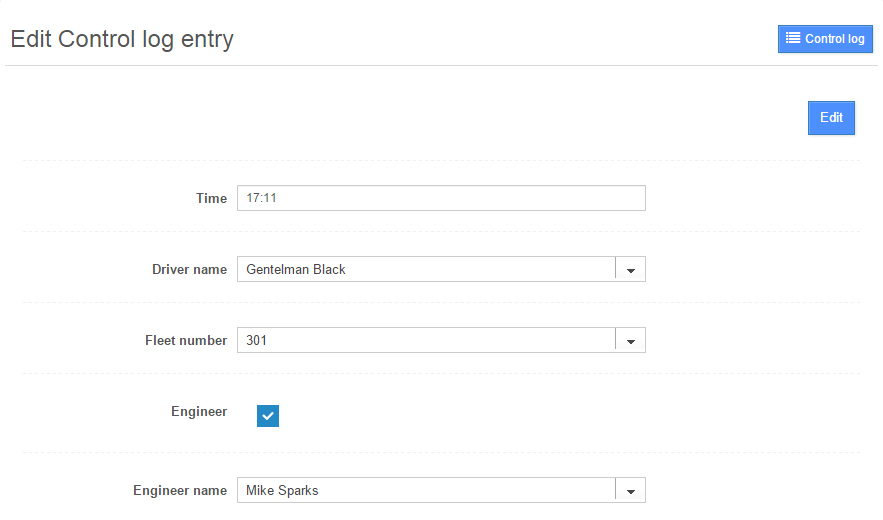
Task: Untick the Engineer checkbox
Action: click(x=268, y=416)
